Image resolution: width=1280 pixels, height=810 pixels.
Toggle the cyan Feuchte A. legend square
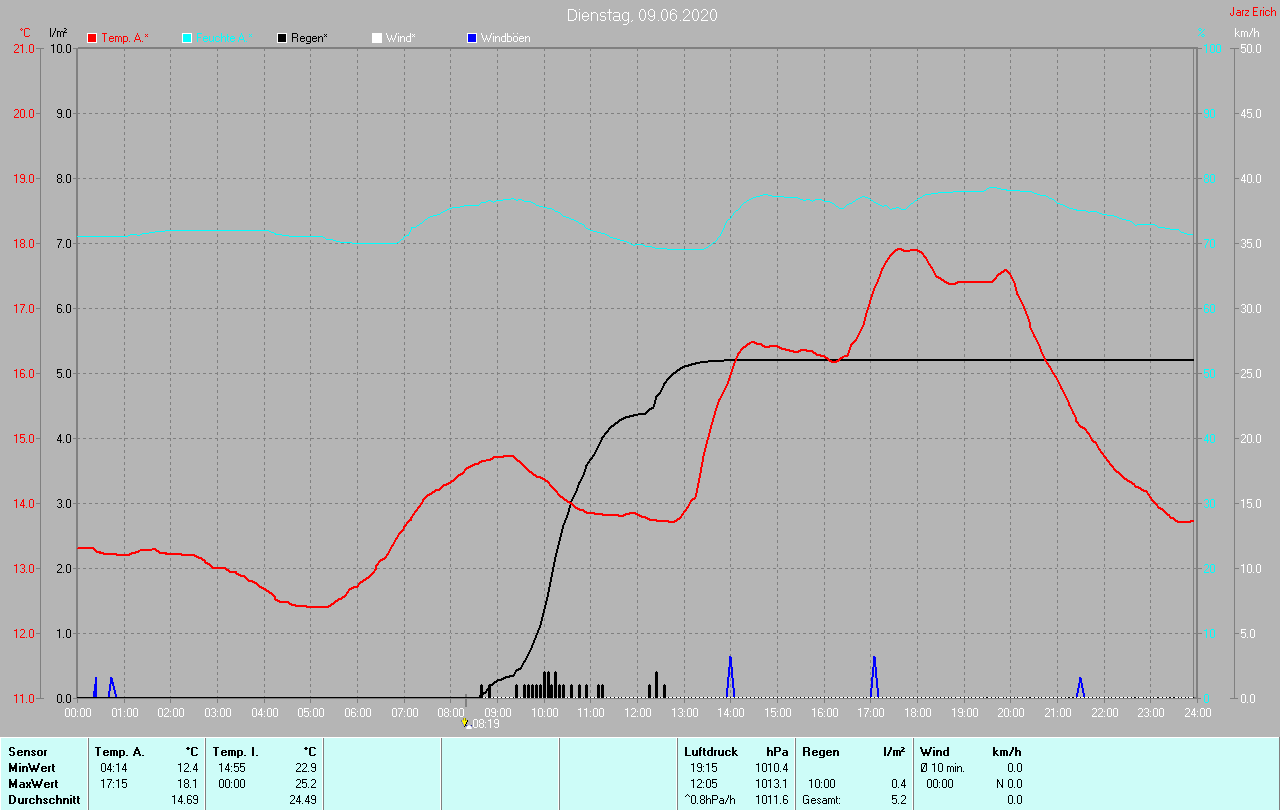pyautogui.click(x=187, y=38)
